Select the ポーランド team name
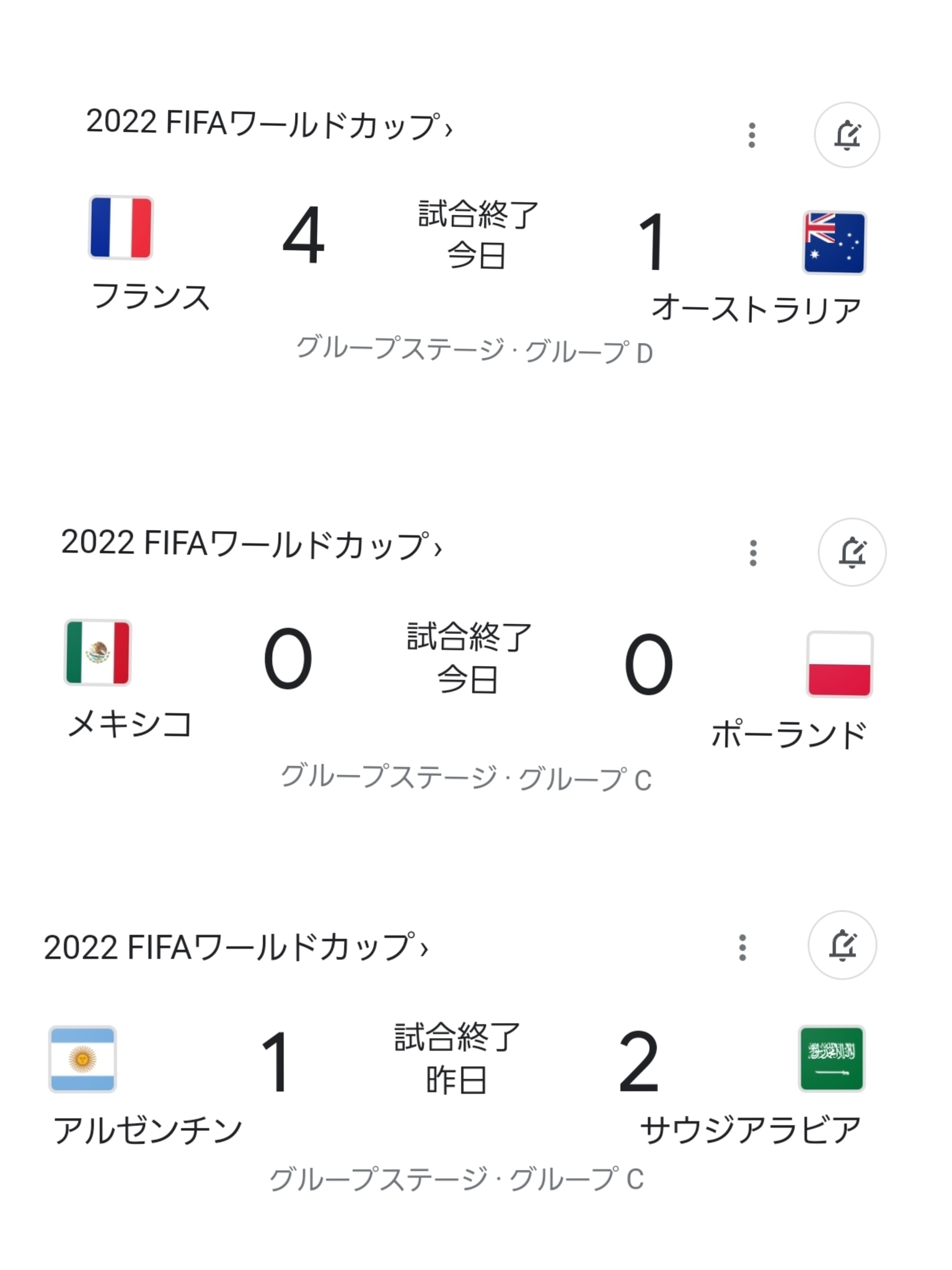Image resolution: width=952 pixels, height=1270 pixels. pos(789,734)
